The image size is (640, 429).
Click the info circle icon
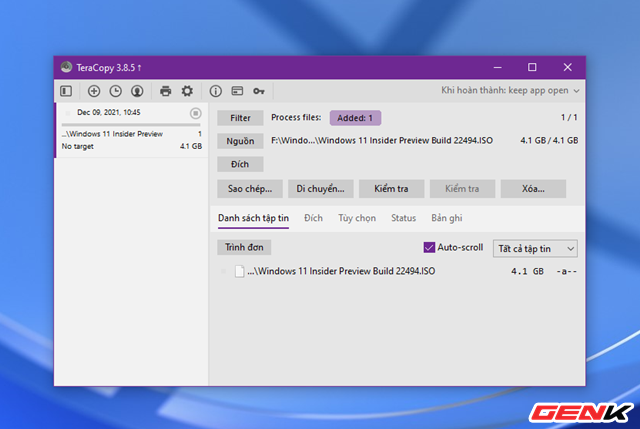click(216, 91)
